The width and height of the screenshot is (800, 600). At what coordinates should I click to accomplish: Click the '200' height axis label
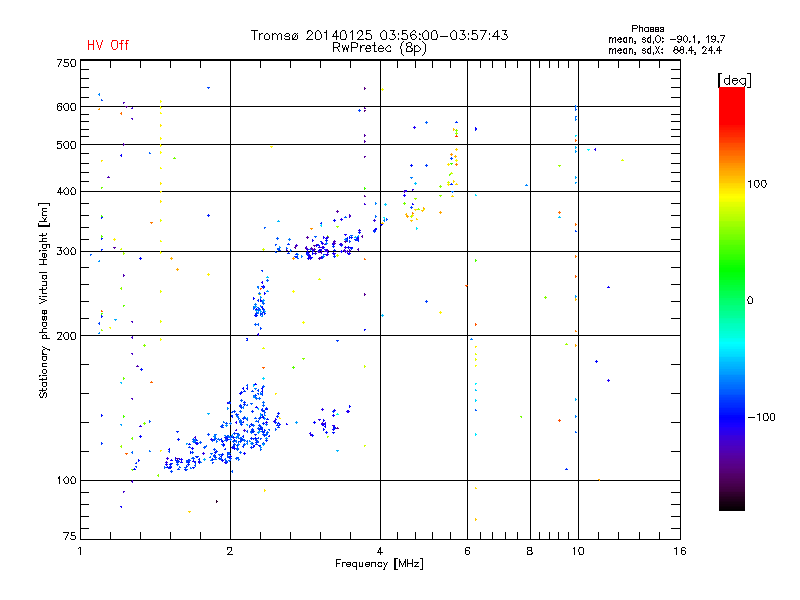[66, 336]
